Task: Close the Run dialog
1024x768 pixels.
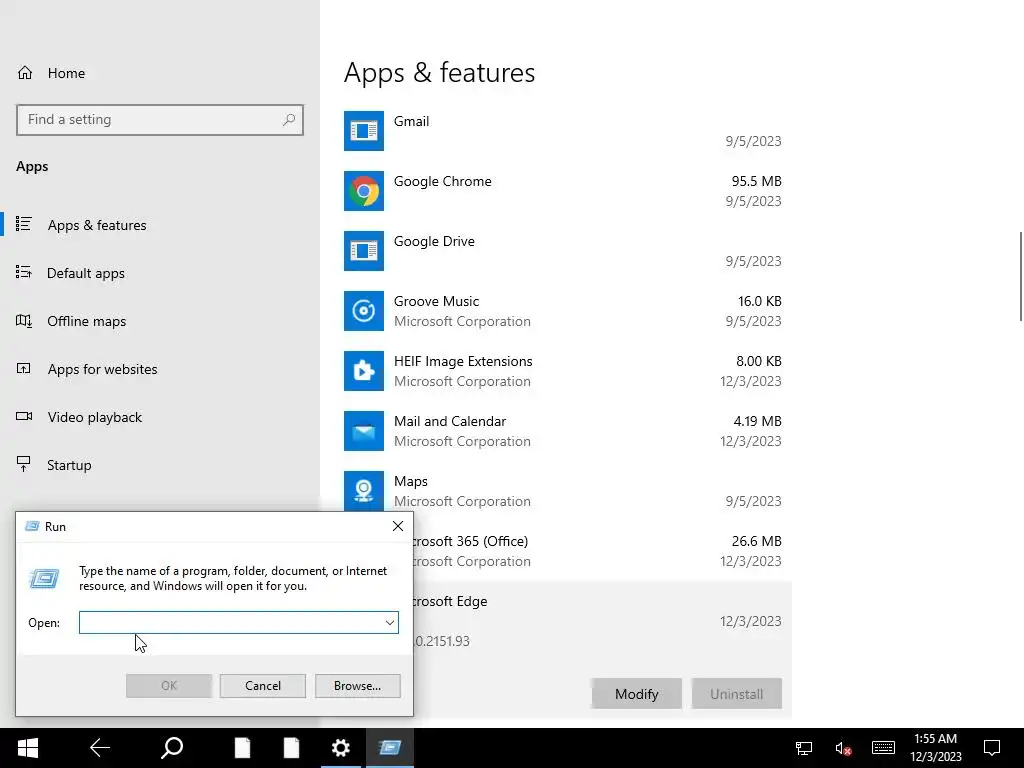Action: tap(398, 526)
